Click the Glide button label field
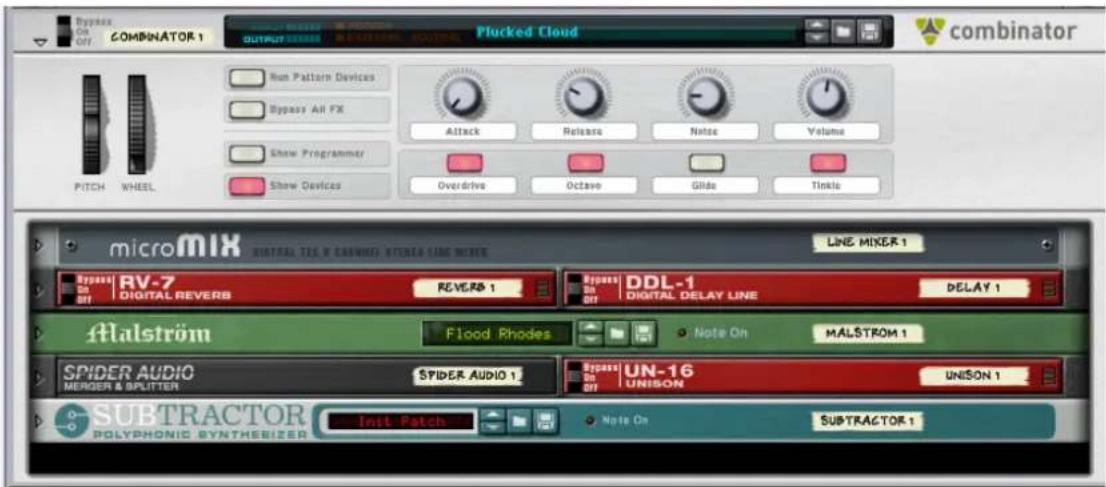Viewport: 1106px width, 487px height. [705, 186]
